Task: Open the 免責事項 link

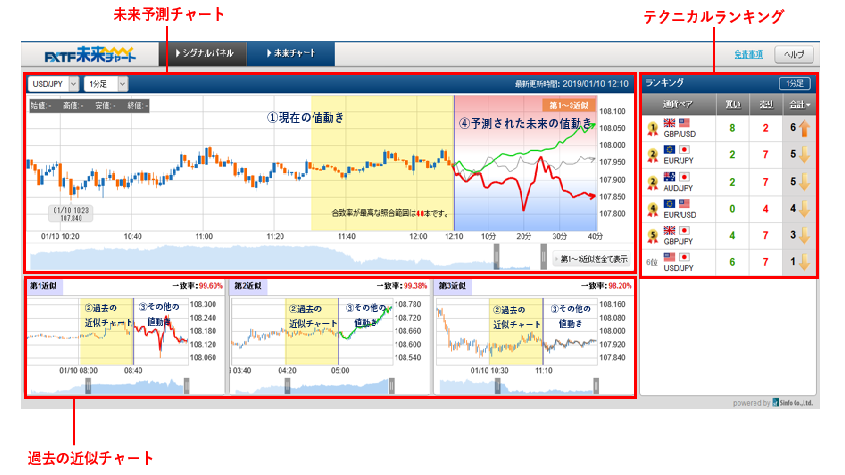Action: click(750, 55)
